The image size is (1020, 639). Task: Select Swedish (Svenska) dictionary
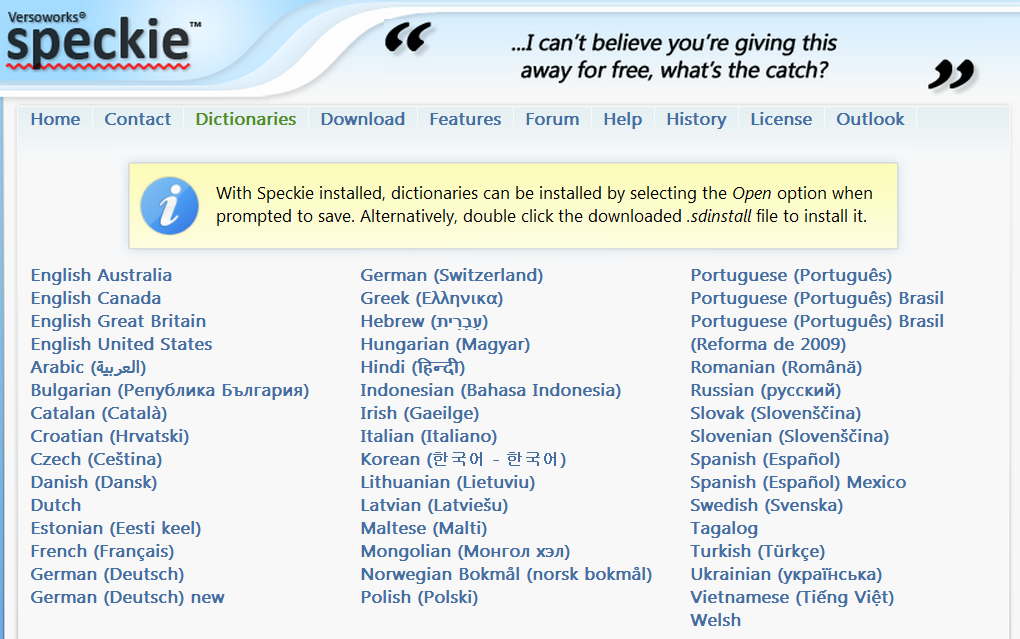pyautogui.click(x=766, y=506)
